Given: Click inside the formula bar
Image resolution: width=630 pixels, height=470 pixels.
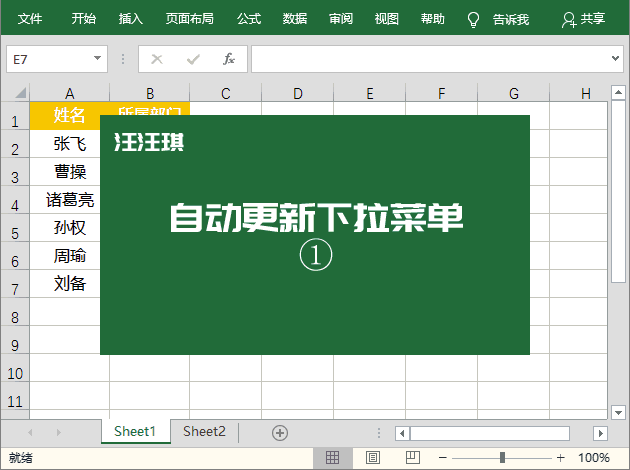Looking at the screenshot, I should [430, 59].
